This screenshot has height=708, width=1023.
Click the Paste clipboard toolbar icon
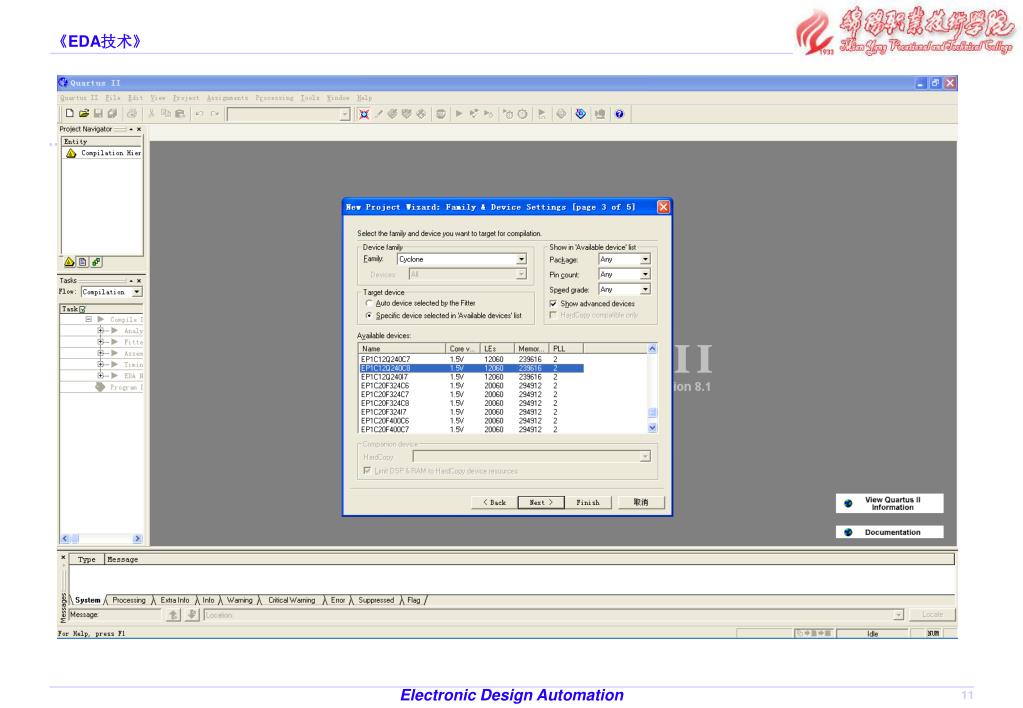(x=180, y=114)
